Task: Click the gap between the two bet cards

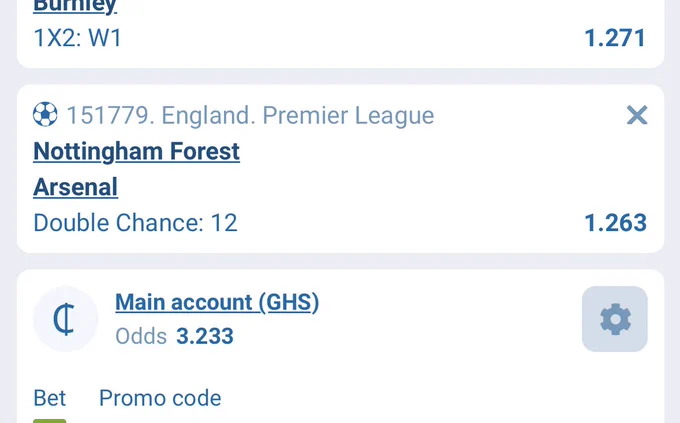Action: (x=340, y=76)
